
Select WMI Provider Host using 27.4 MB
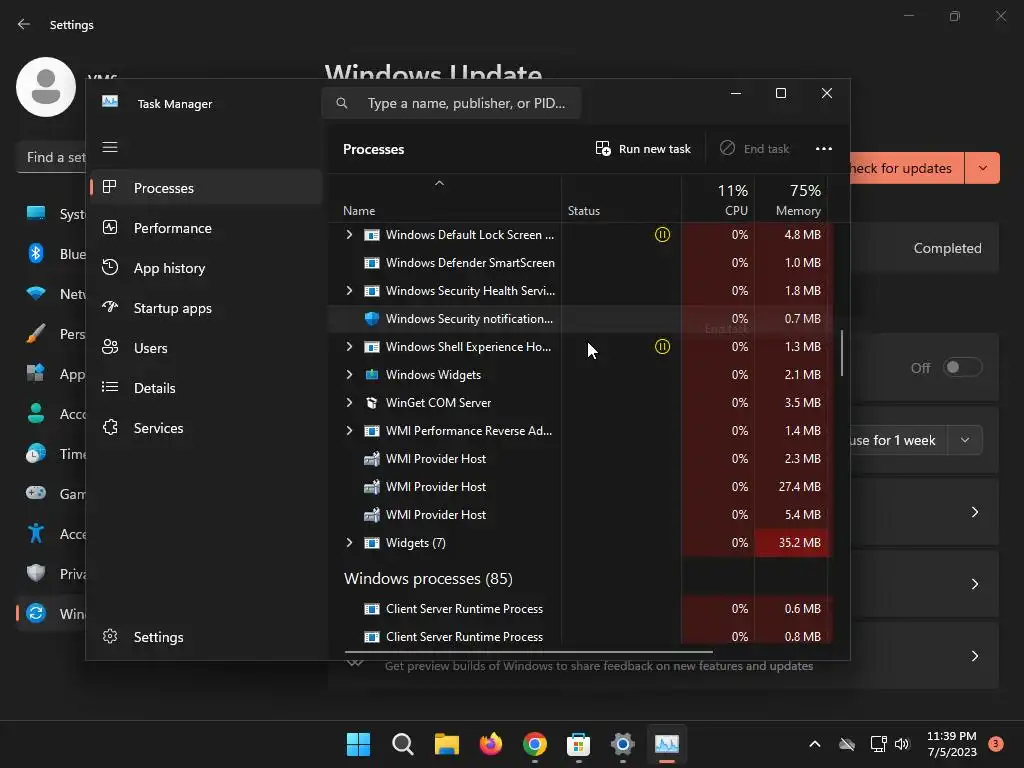pos(579,487)
